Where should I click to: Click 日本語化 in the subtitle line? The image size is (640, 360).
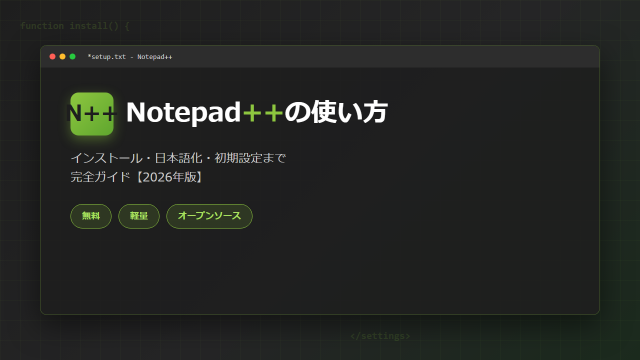click(178, 158)
